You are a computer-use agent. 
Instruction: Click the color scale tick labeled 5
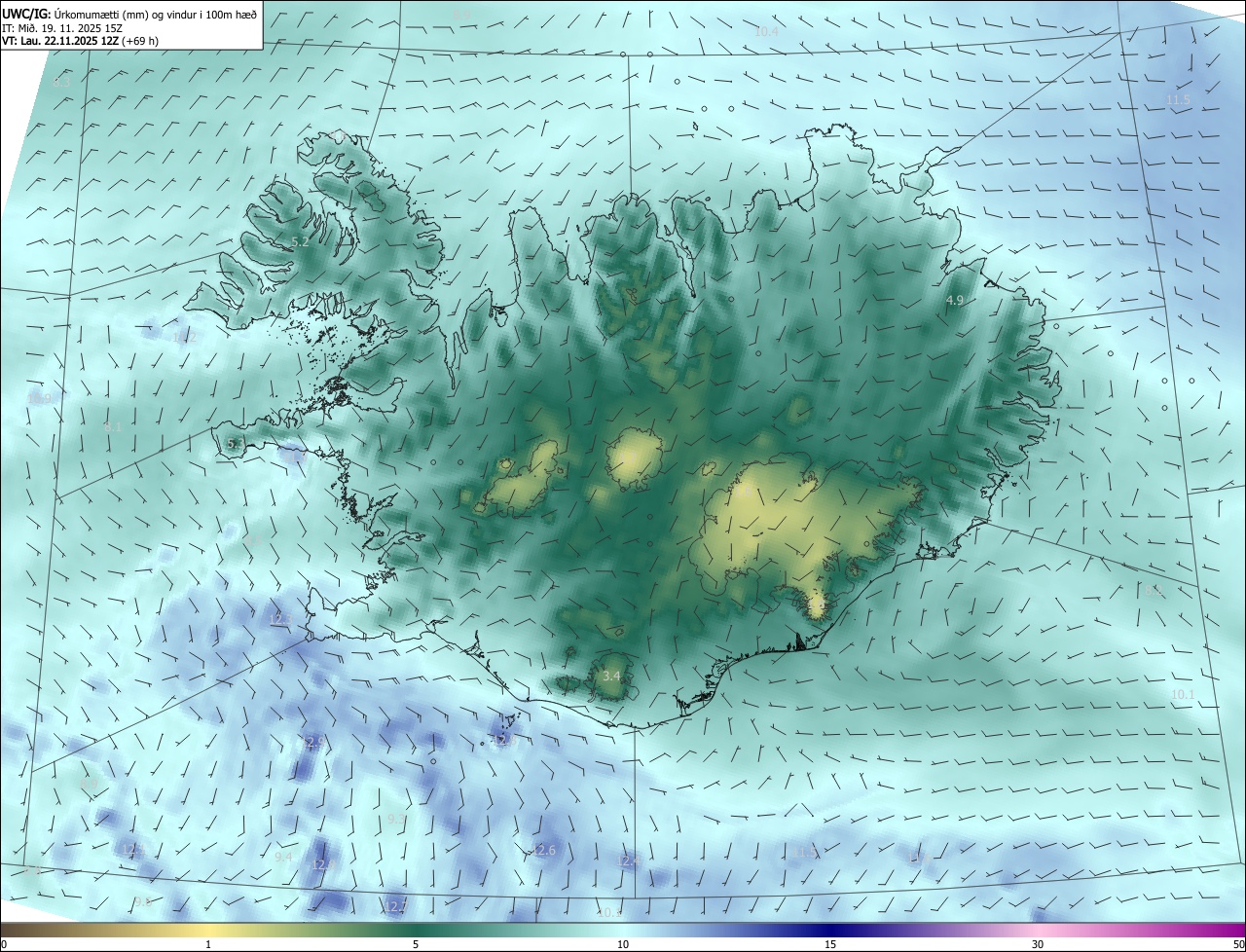coord(416,944)
